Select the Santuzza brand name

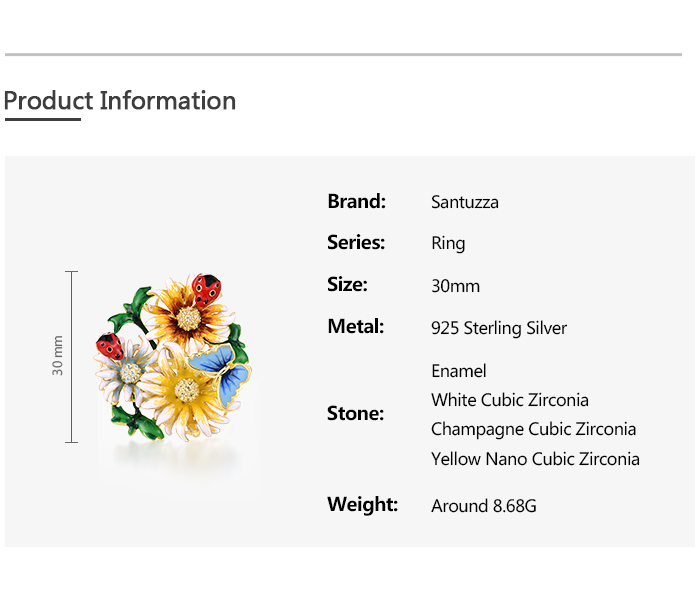click(465, 202)
